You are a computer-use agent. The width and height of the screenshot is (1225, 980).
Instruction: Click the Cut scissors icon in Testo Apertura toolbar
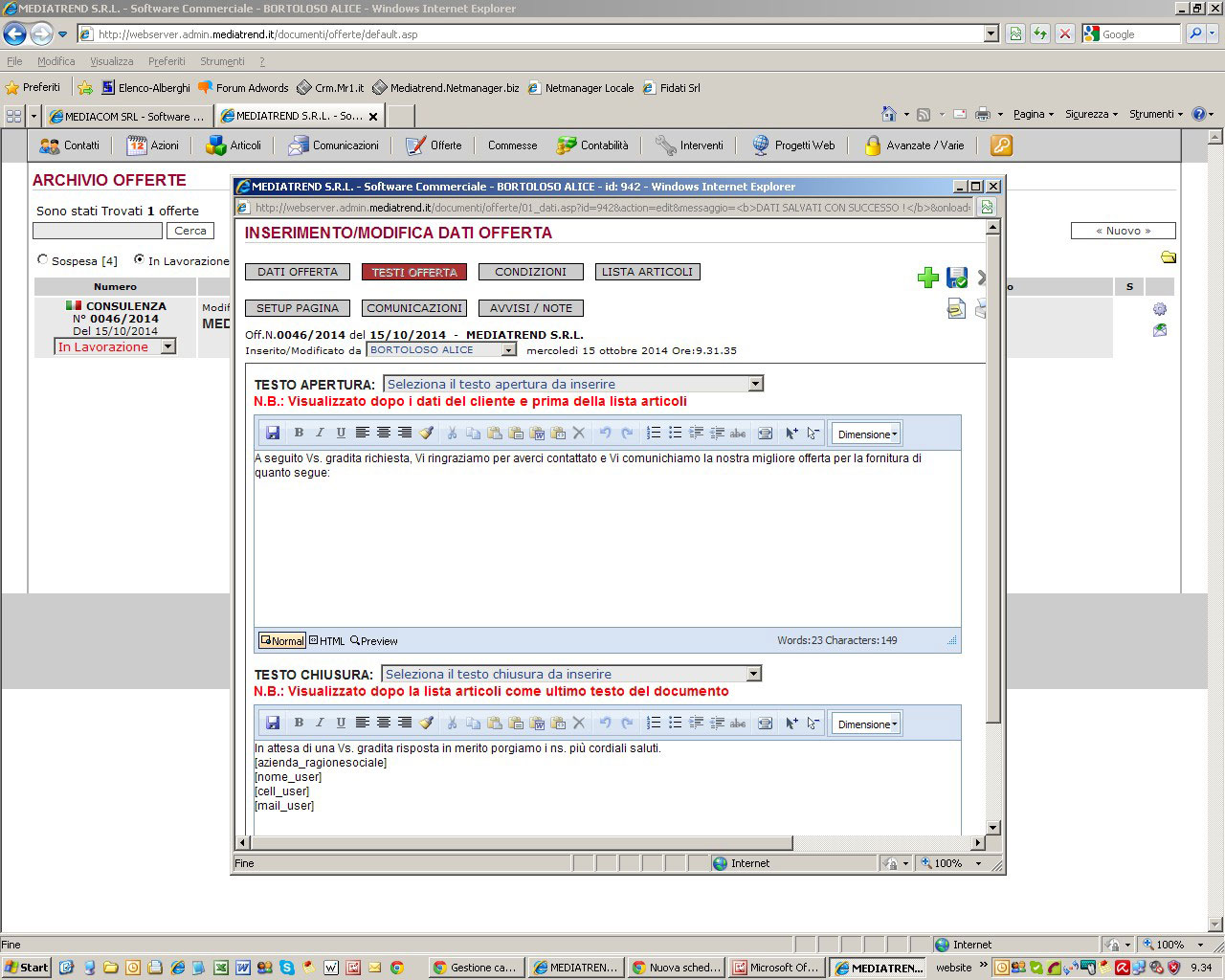tap(452, 434)
